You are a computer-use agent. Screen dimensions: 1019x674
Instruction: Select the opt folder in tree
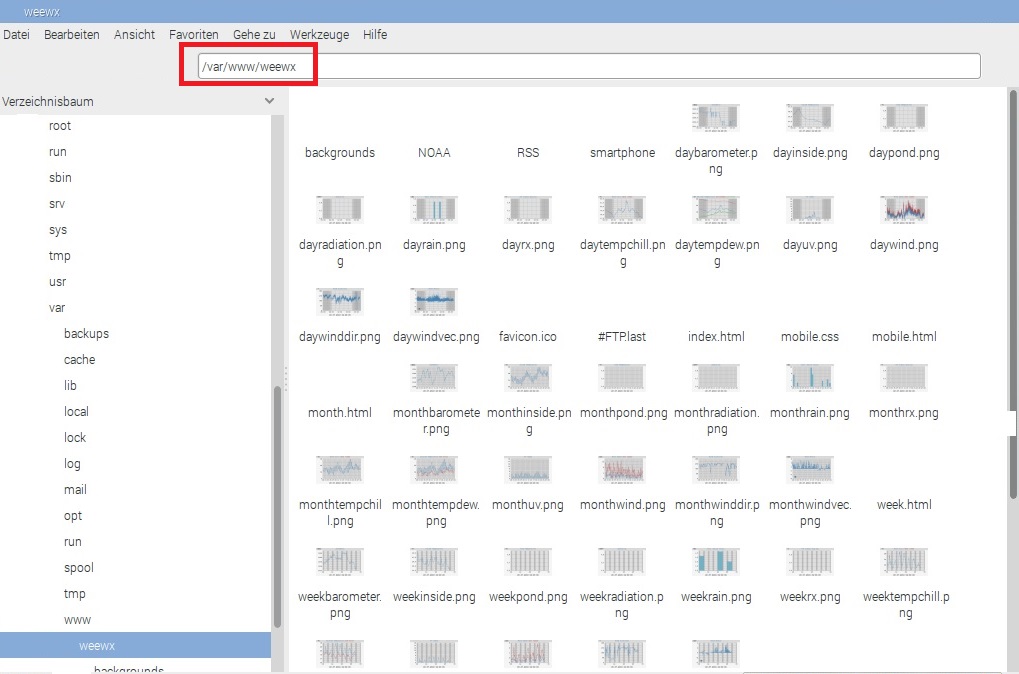click(73, 516)
